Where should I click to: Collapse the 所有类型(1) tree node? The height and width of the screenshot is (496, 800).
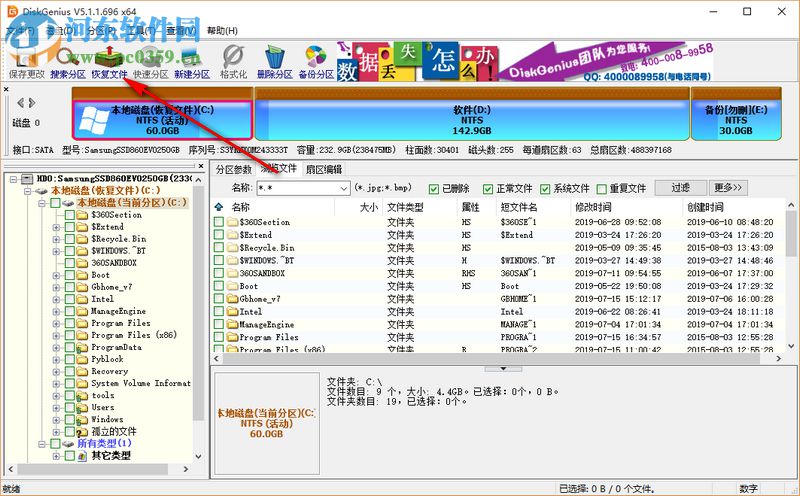(x=42, y=444)
